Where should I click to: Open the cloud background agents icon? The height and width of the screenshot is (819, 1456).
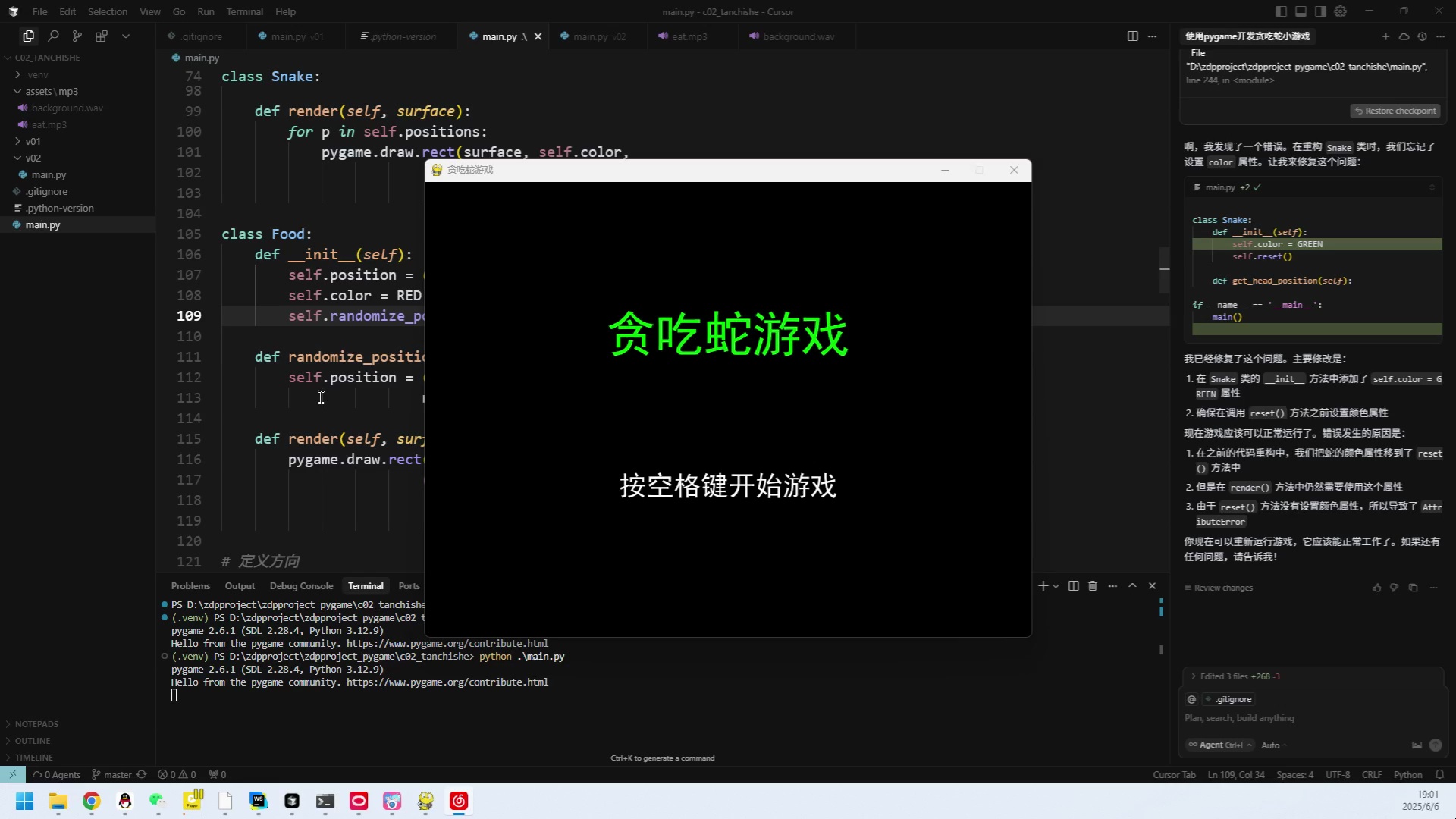(x=1404, y=36)
